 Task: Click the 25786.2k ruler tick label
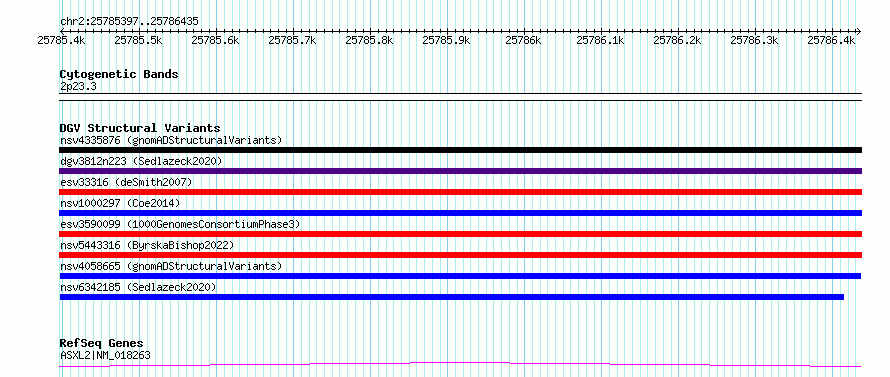[x=677, y=40]
